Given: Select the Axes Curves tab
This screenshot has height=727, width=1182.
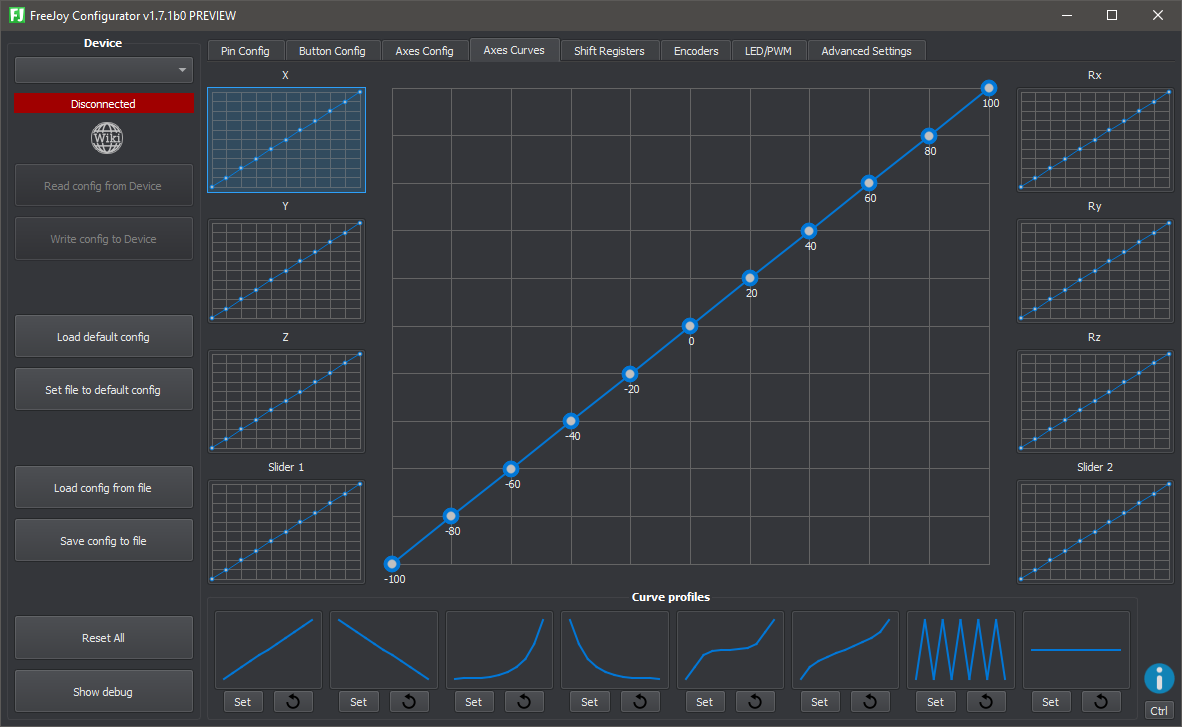Looking at the screenshot, I should (x=514, y=50).
